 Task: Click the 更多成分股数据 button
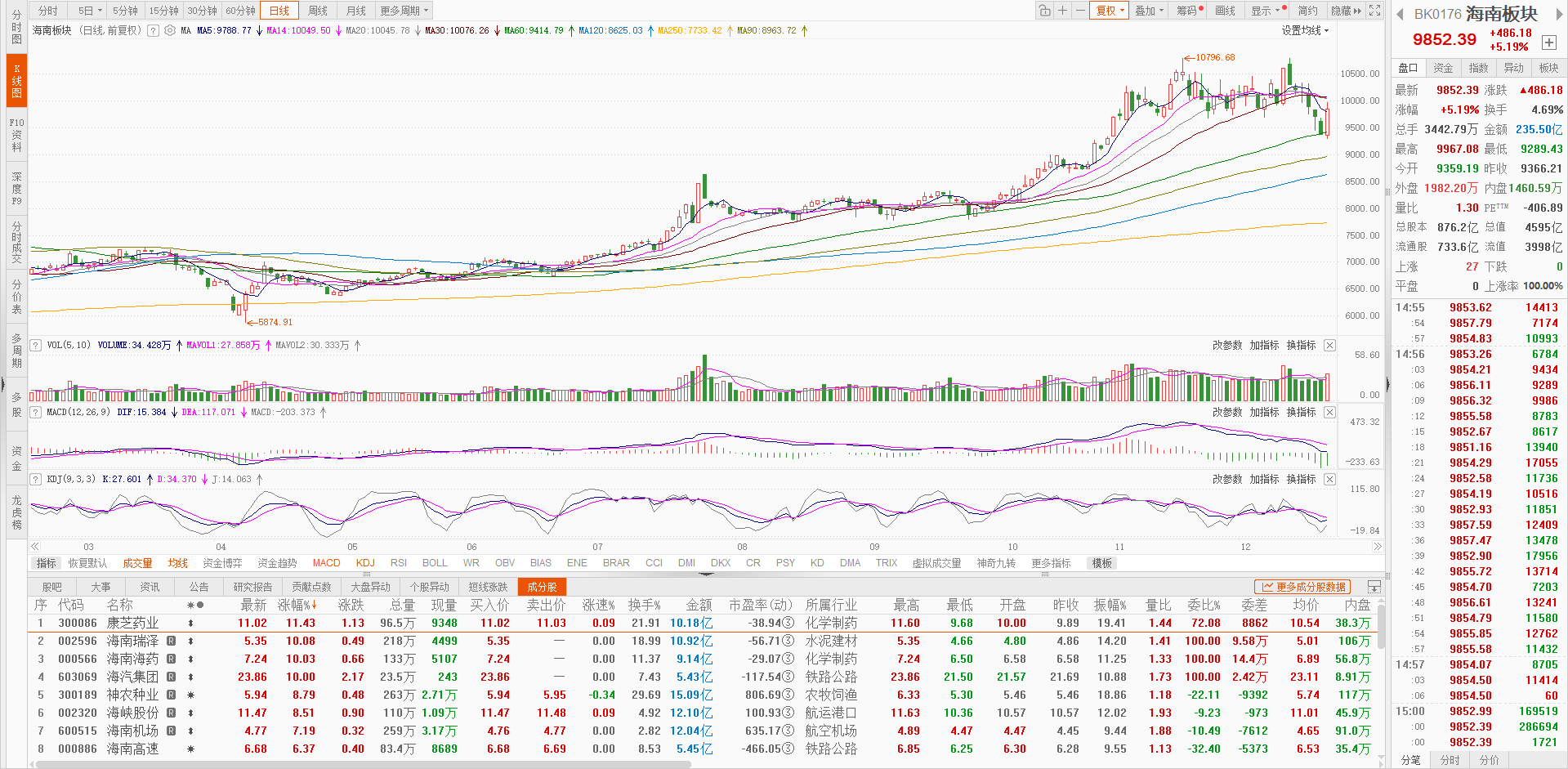(1302, 587)
